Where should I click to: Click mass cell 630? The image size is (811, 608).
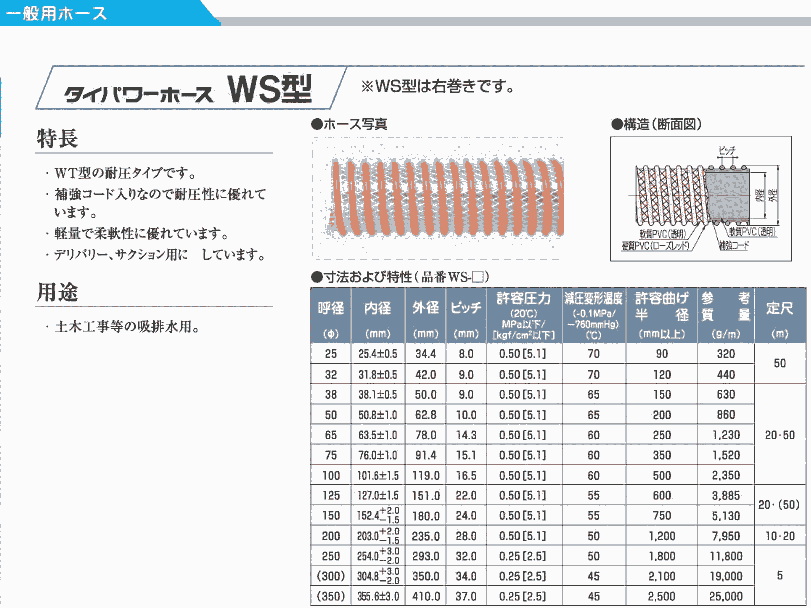tap(726, 394)
